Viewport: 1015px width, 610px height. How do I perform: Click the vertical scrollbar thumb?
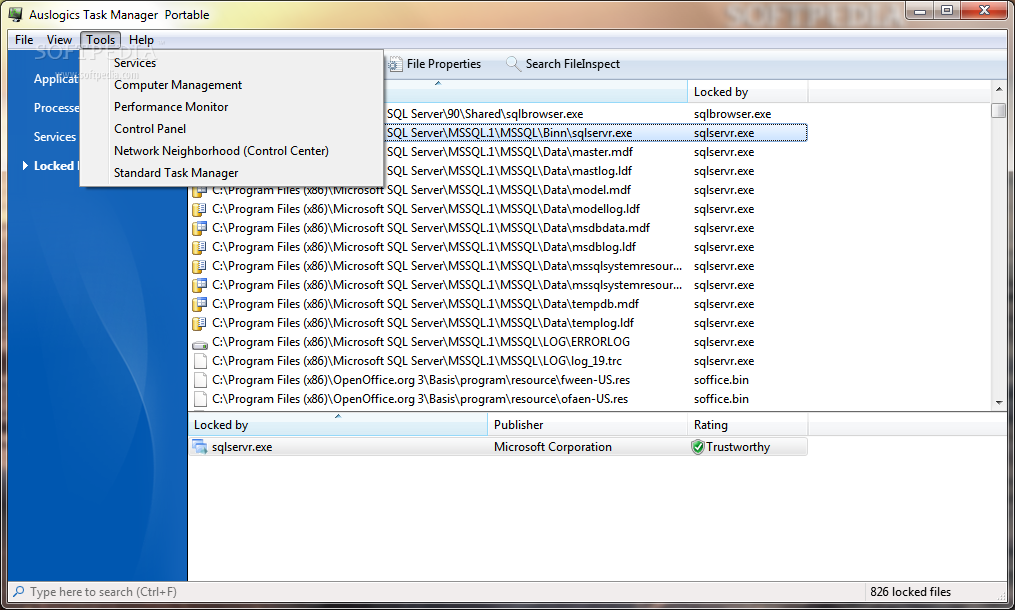coord(999,111)
